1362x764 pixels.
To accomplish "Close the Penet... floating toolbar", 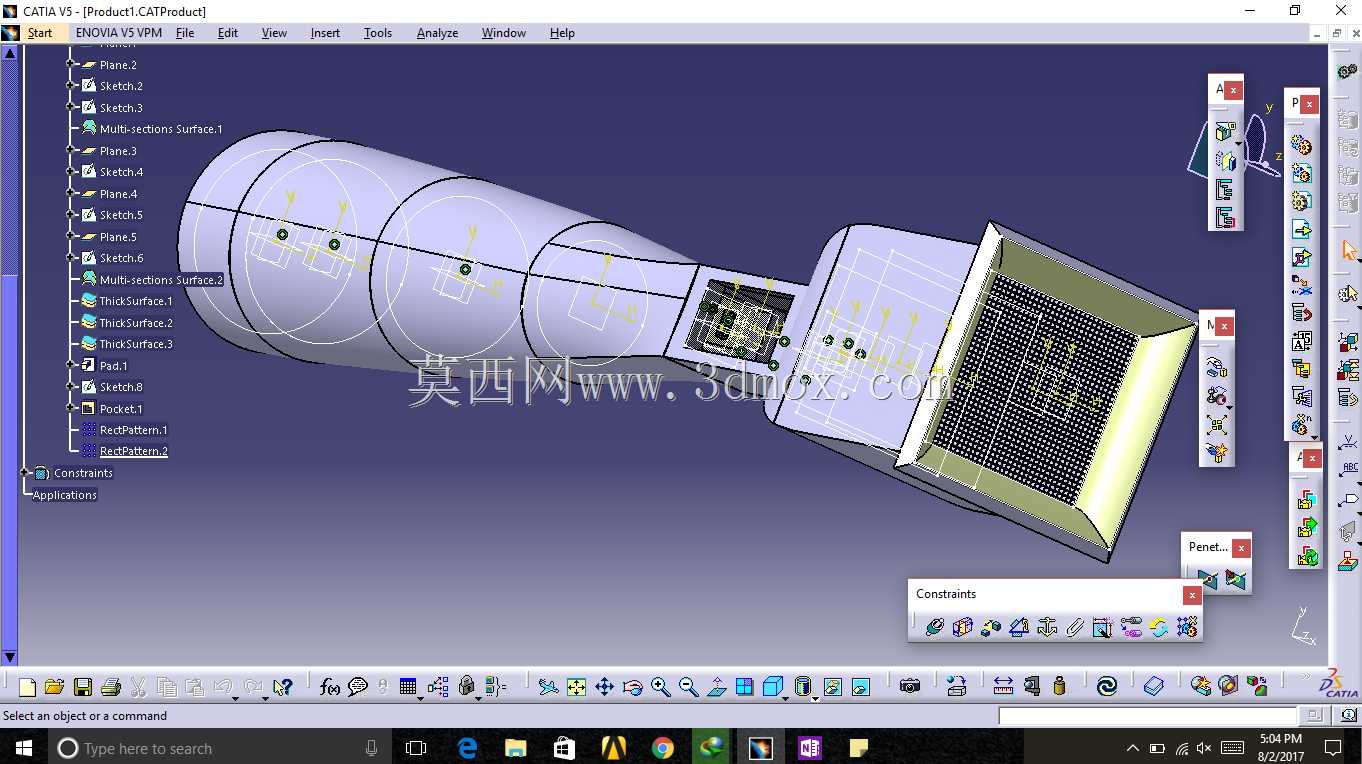I will coord(1241,548).
